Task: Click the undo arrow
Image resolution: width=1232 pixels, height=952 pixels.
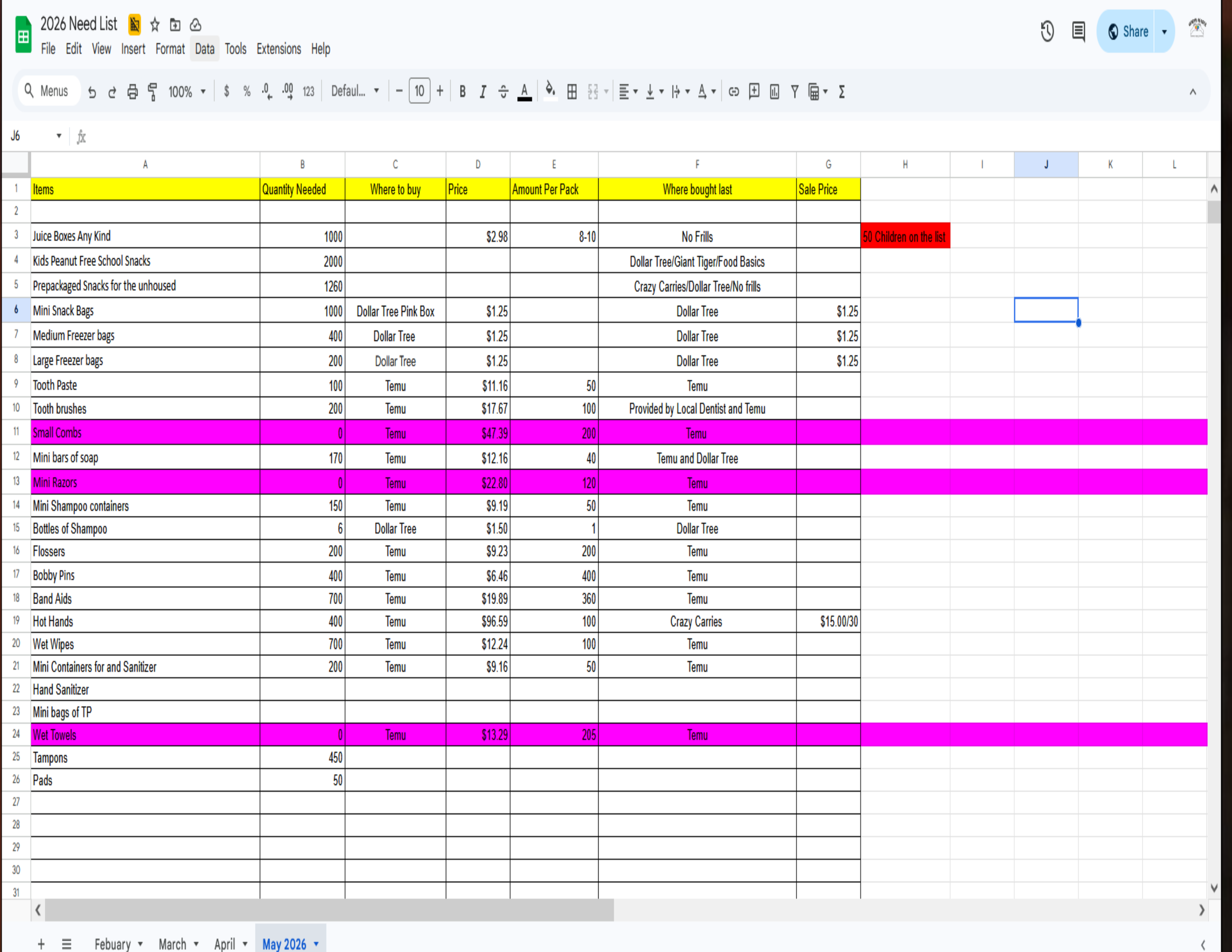Action: point(92,92)
